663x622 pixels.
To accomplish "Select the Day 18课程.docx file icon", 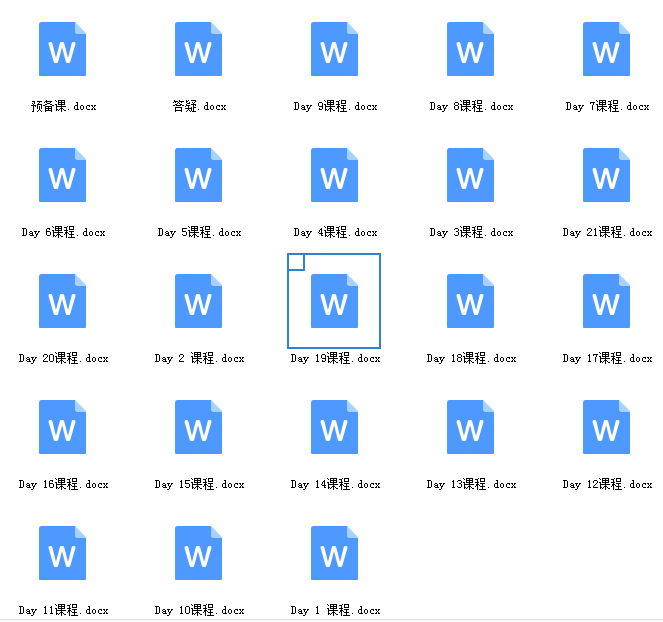I will coord(471,301).
